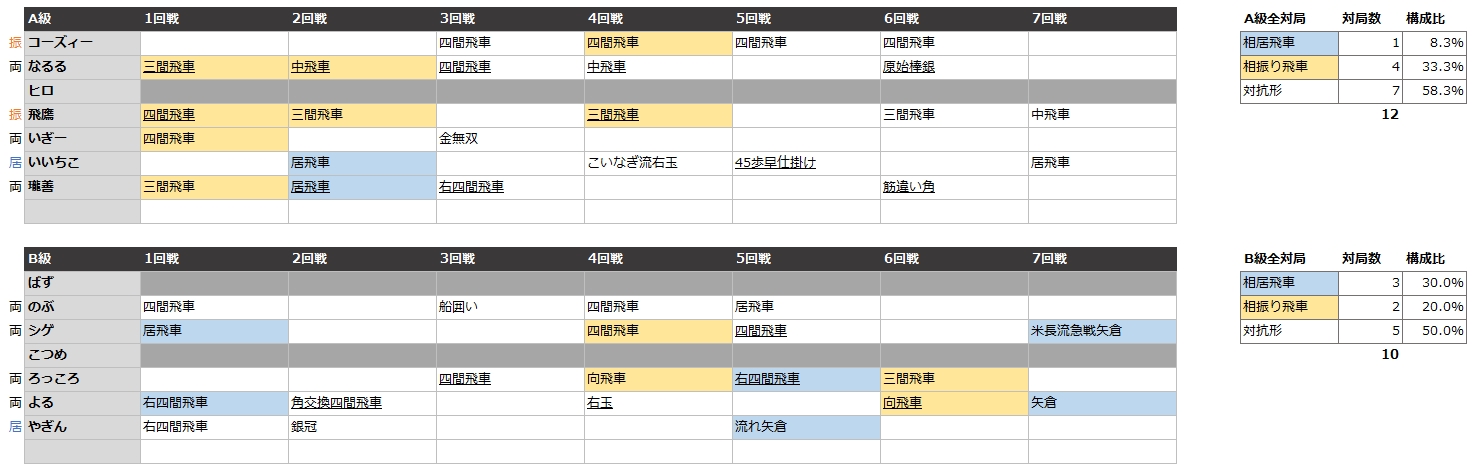
Task: Select the 銀冠 cell in やぎん row
Action: [x=362, y=427]
